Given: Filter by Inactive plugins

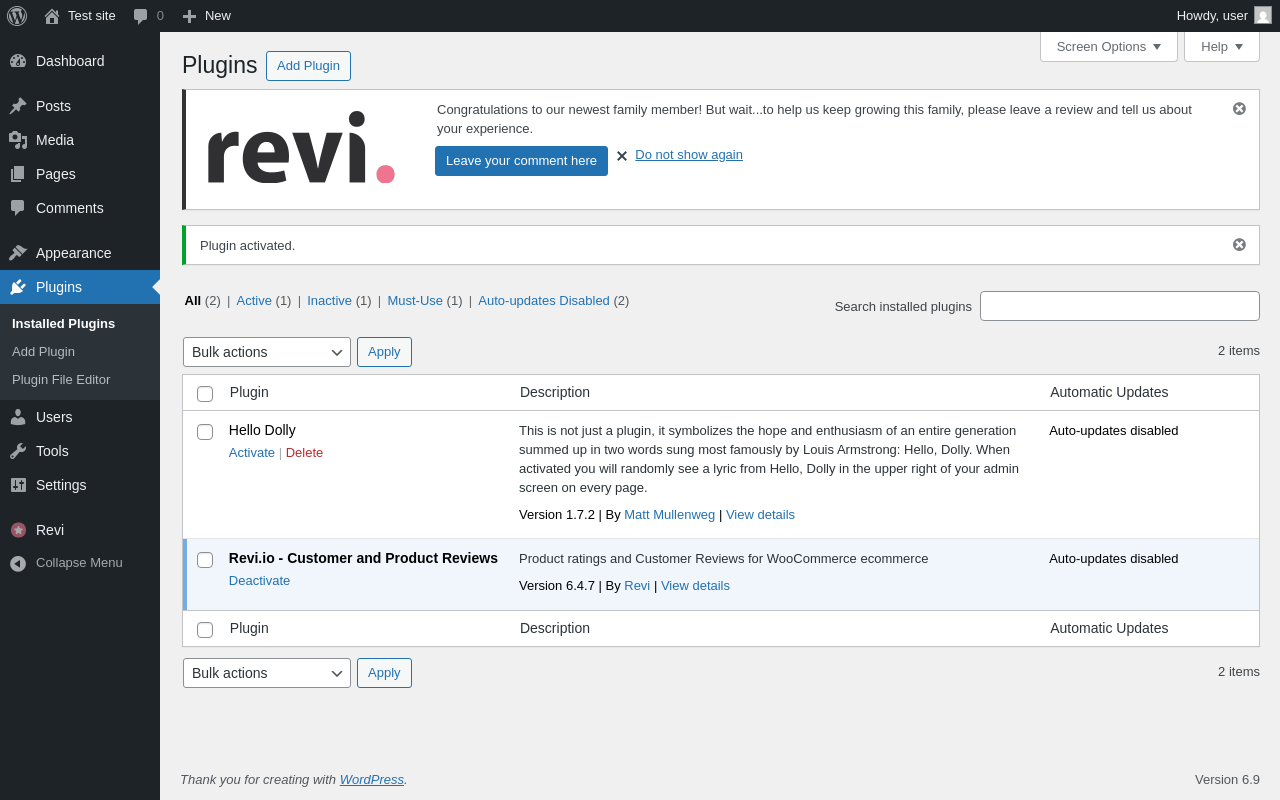Looking at the screenshot, I should [329, 300].
